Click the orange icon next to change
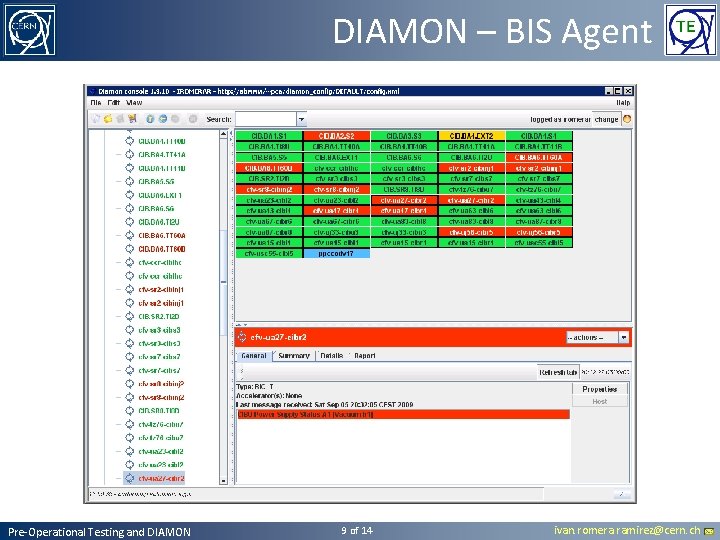The height and width of the screenshot is (540, 720). pyautogui.click(x=627, y=119)
